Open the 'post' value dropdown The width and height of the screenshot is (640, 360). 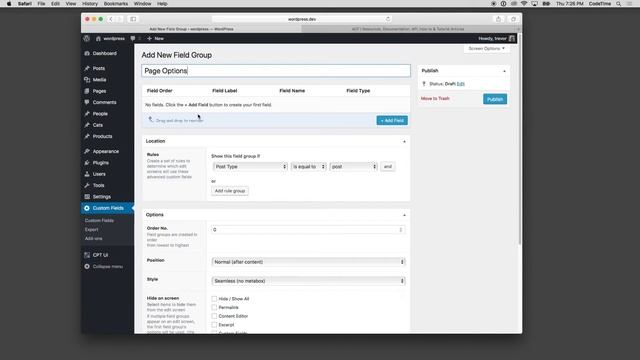353,167
